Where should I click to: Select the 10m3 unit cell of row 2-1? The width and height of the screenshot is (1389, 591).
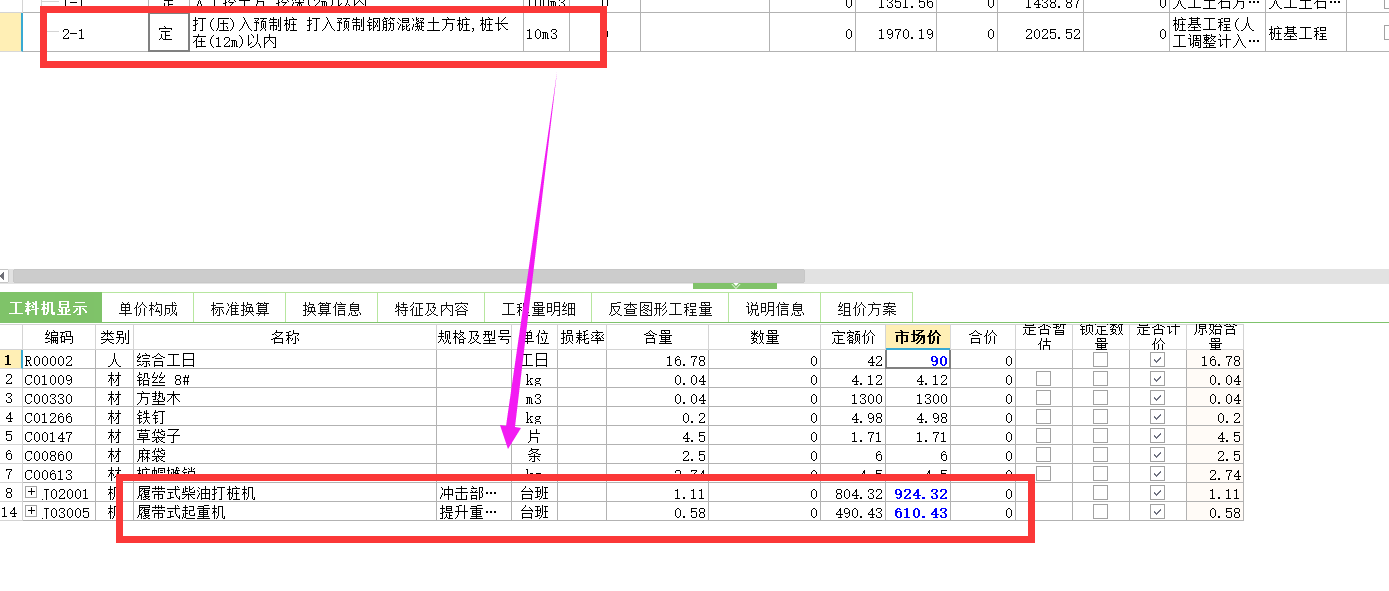coord(546,33)
